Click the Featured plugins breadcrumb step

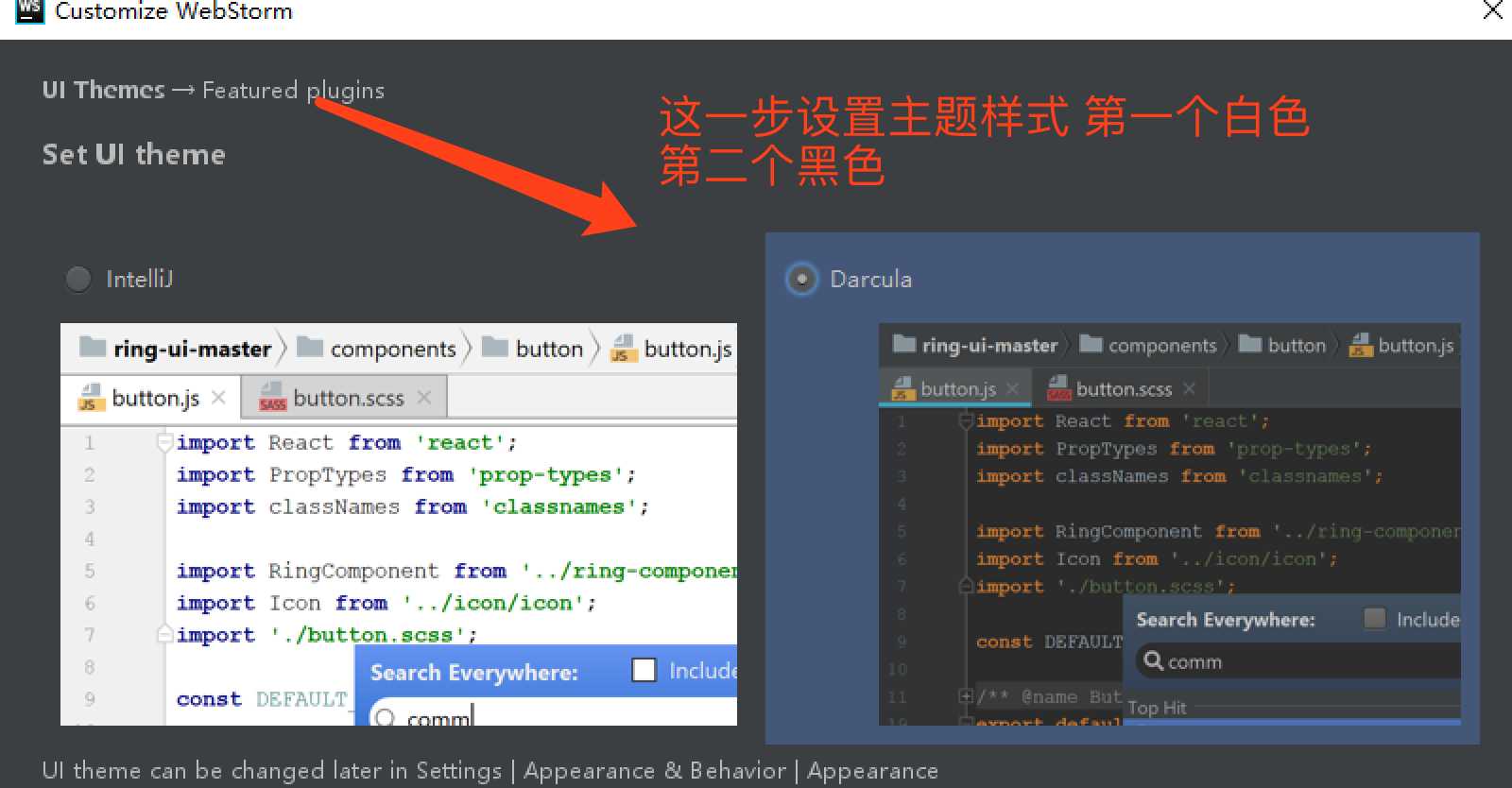[293, 91]
